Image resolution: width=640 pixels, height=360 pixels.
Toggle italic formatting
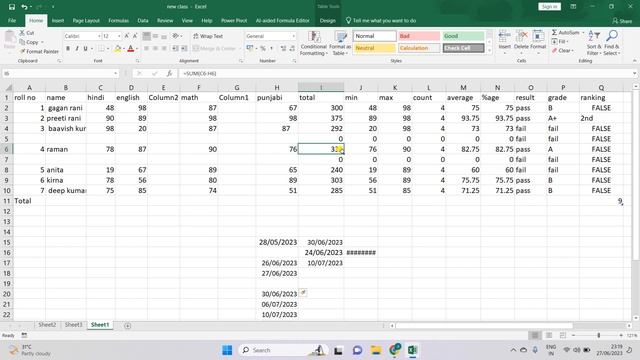[x=77, y=49]
